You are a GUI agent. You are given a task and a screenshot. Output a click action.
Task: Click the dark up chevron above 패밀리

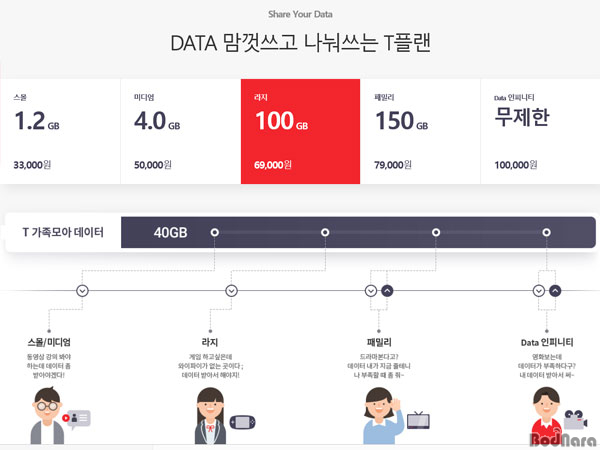pyautogui.click(x=387, y=291)
